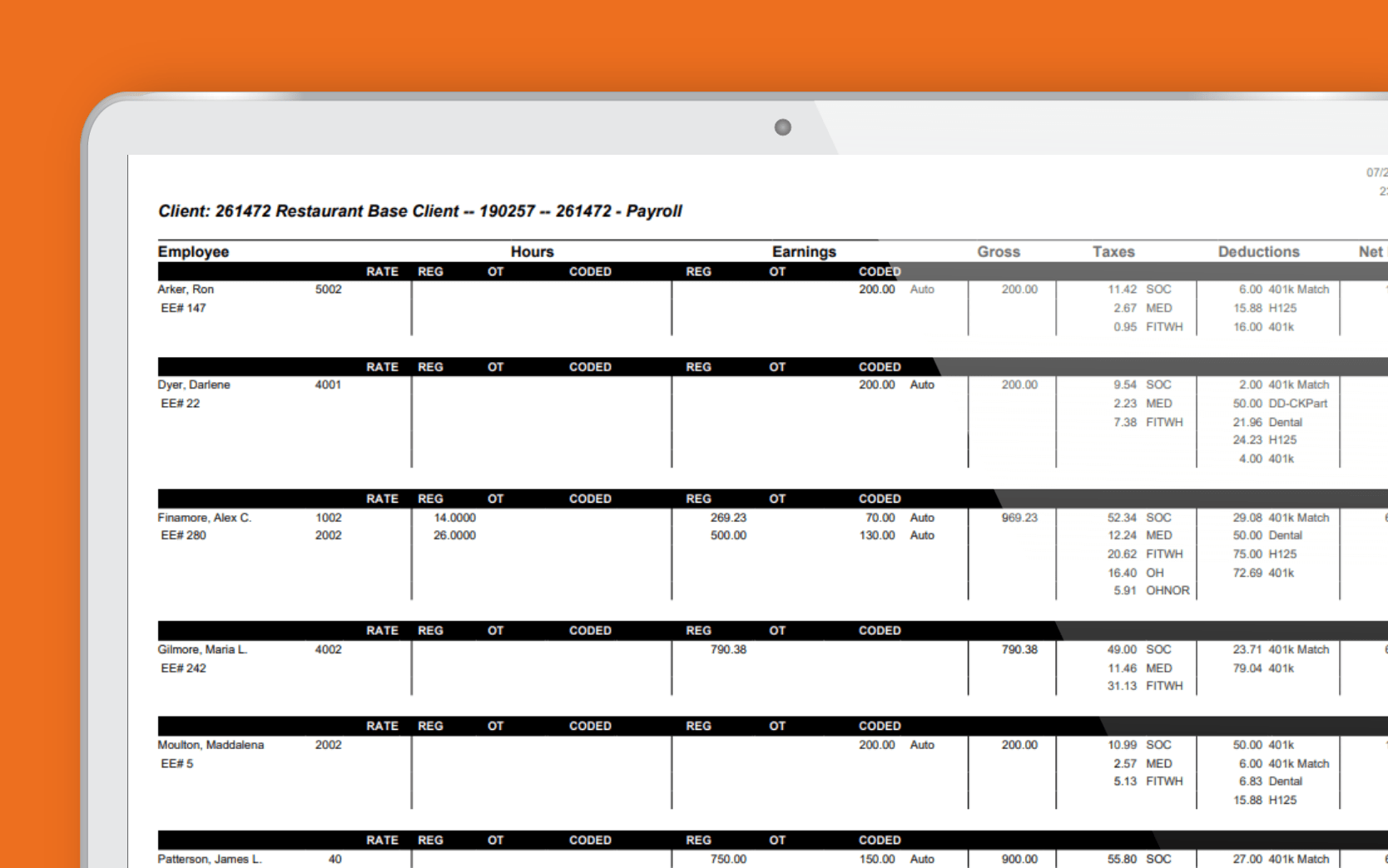Click Finamore's coded earnings 70.00
Screen dimensions: 1388x868
point(880,518)
